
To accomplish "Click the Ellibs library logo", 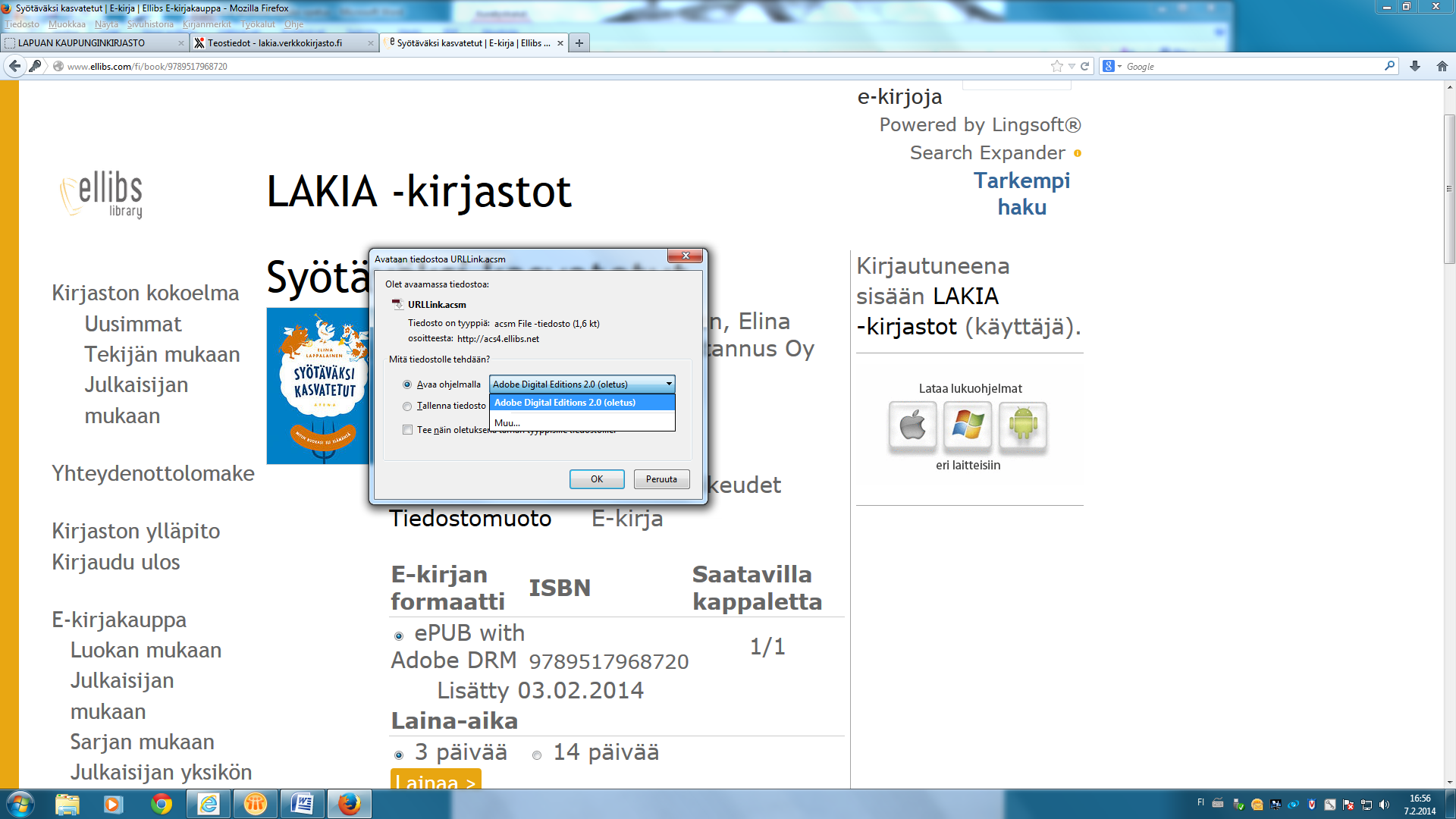I will pyautogui.click(x=102, y=195).
